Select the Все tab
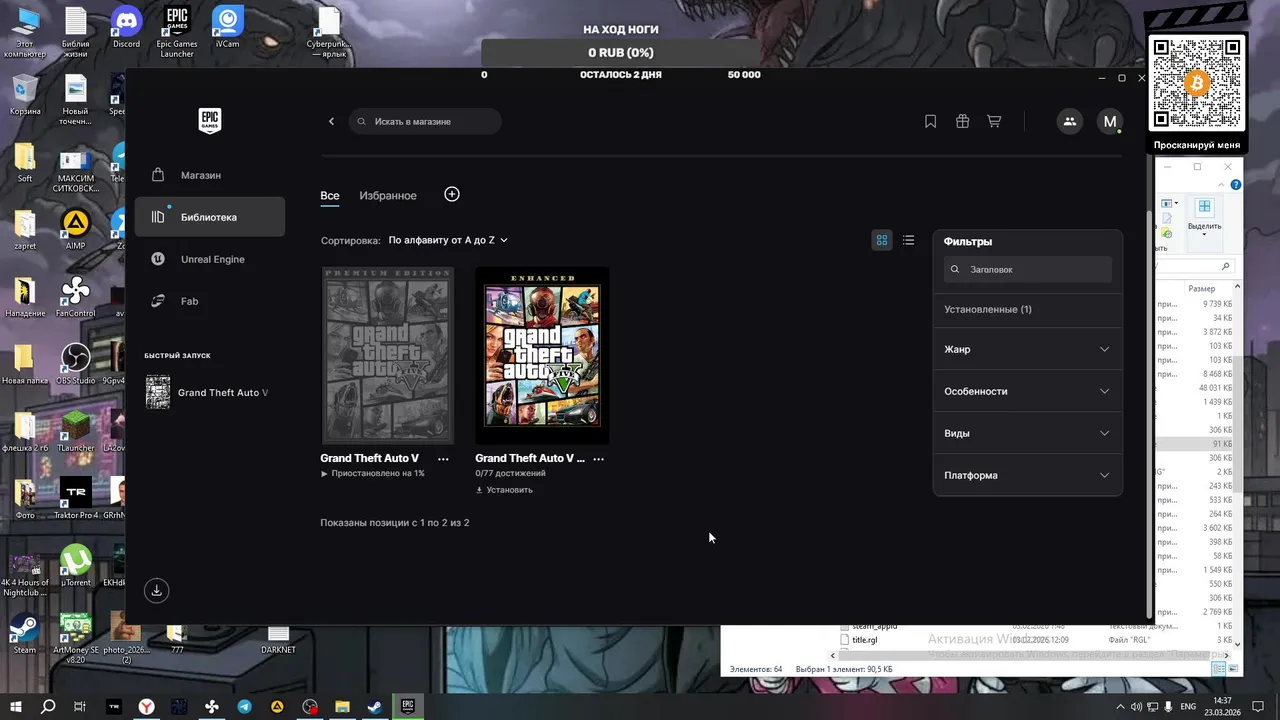Image resolution: width=1280 pixels, height=720 pixels. pos(330,195)
